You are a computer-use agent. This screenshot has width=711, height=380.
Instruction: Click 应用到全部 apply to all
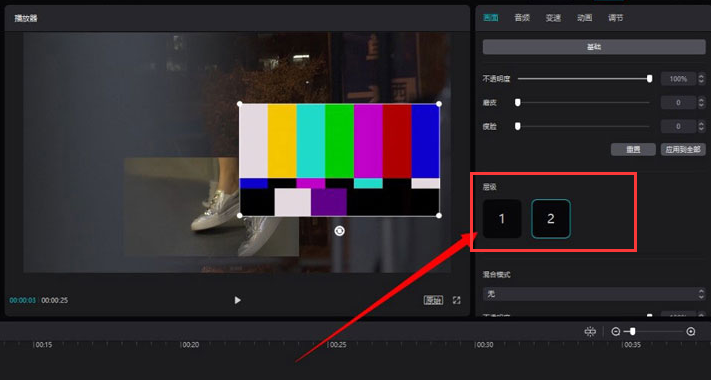pos(683,149)
